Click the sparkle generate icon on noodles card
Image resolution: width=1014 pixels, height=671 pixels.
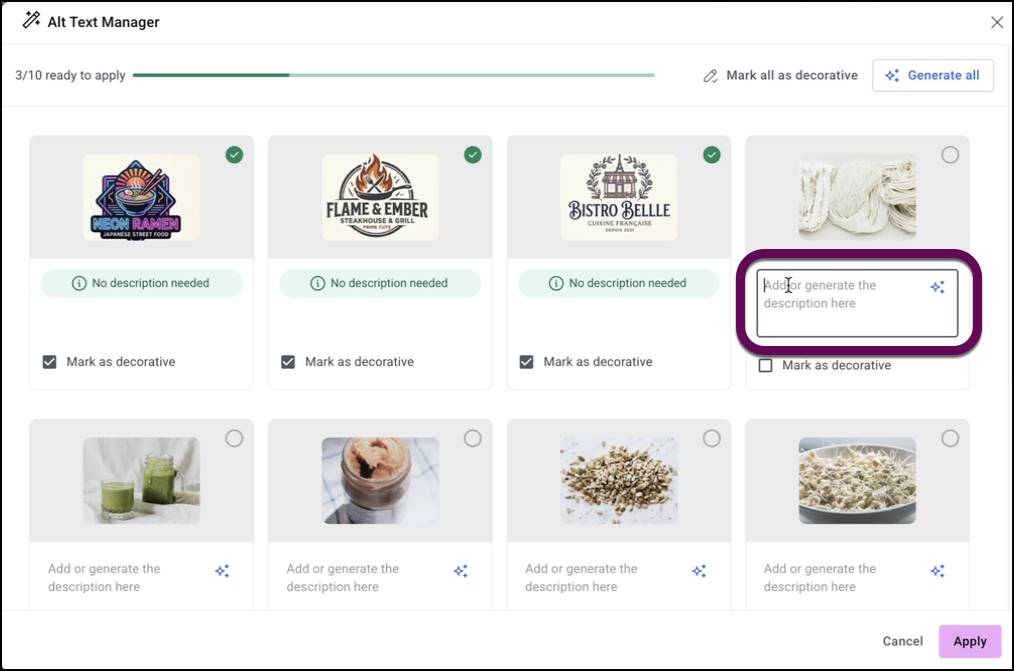coord(937,287)
